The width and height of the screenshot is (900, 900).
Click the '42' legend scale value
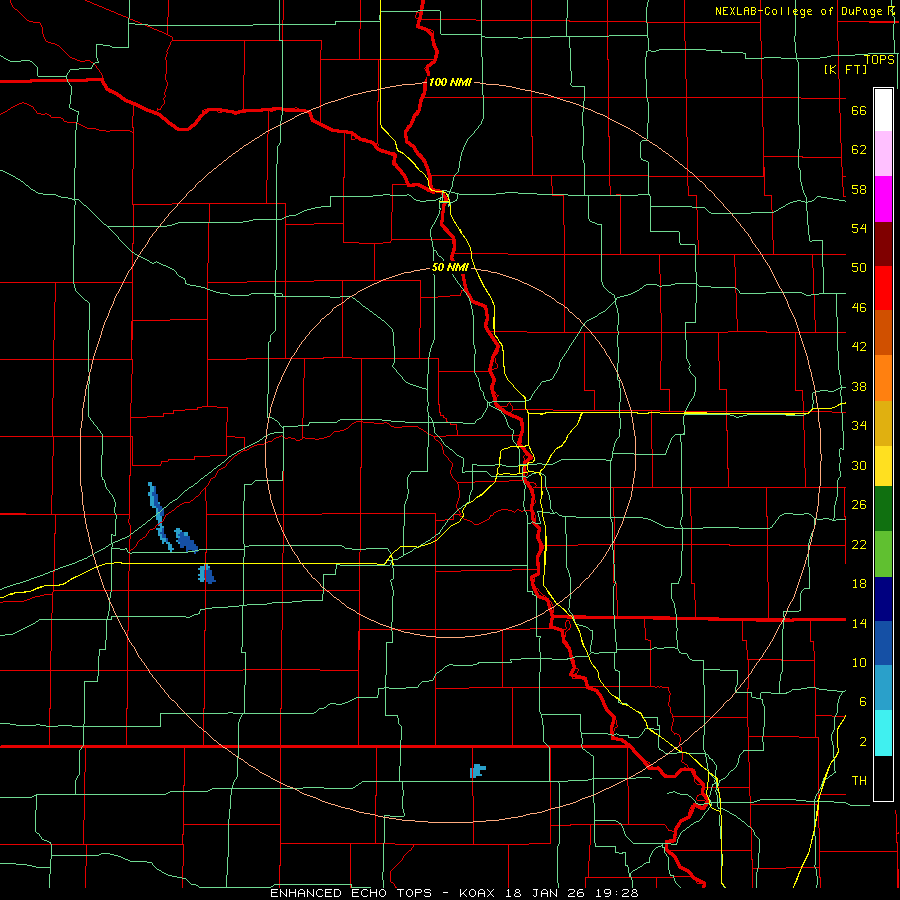tap(859, 347)
